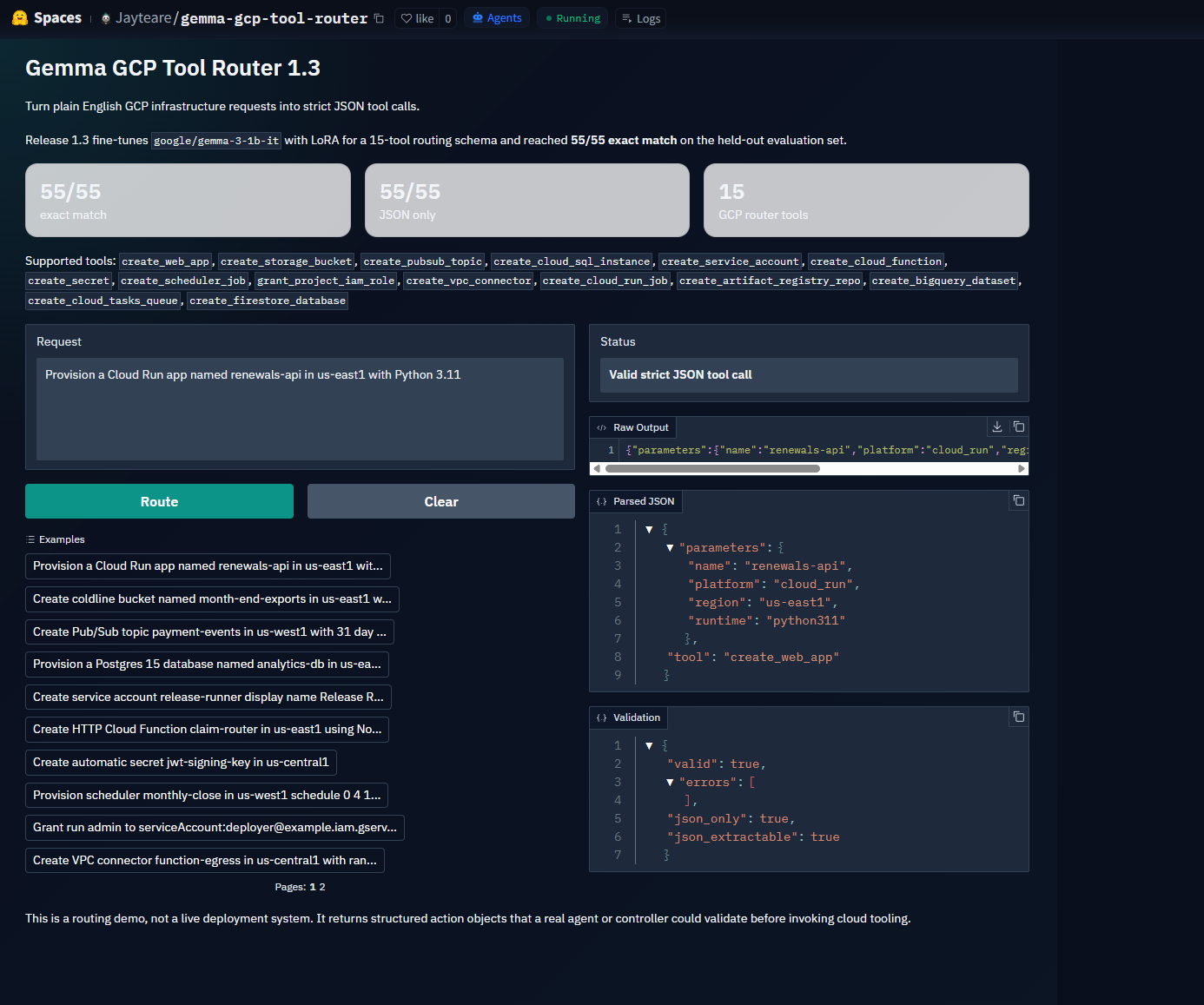Open the like count showing 0
The width and height of the screenshot is (1204, 1005).
[448, 18]
